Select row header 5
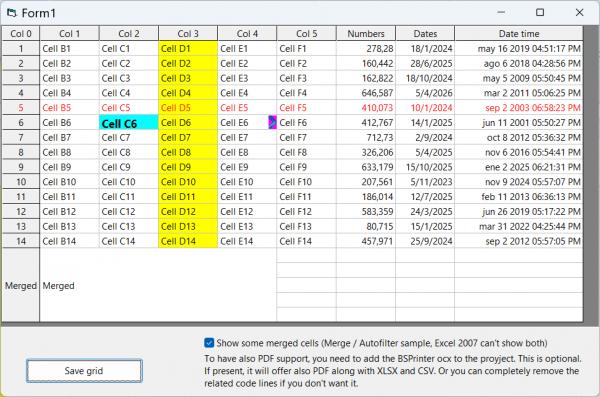The height and width of the screenshot is (397, 600). point(21,108)
